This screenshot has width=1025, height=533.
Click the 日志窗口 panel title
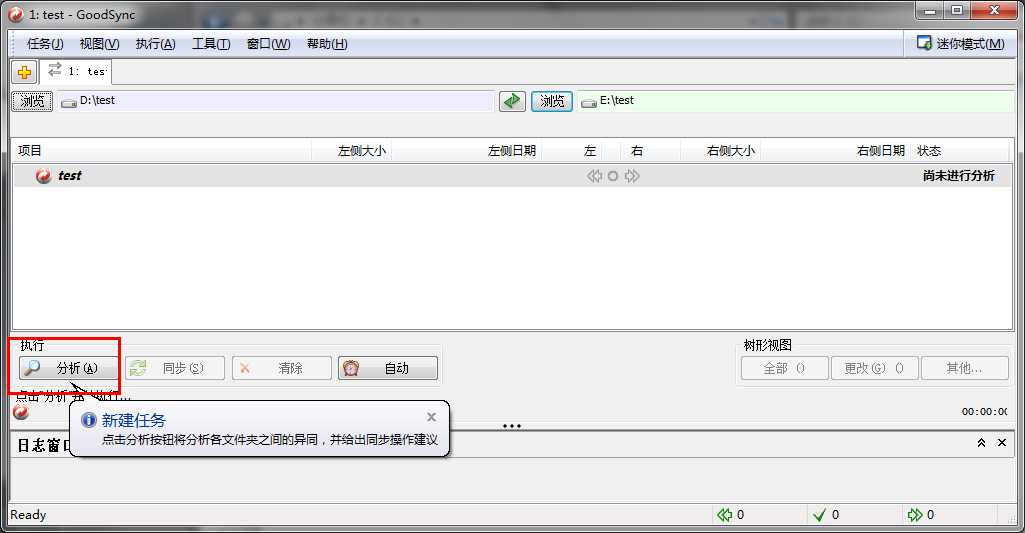[x=42, y=445]
